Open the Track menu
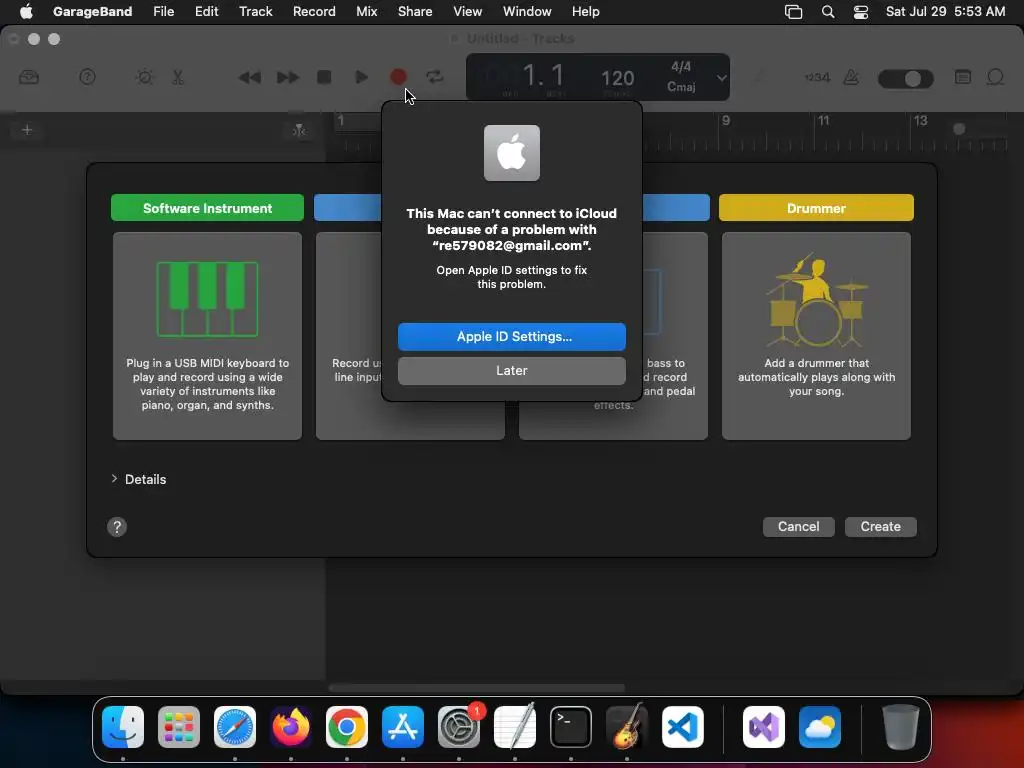The image size is (1024, 768). click(255, 12)
